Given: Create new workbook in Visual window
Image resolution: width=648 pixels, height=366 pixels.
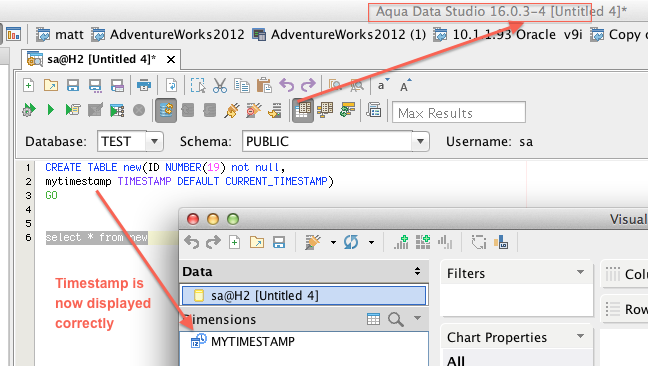Looking at the screenshot, I should tap(234, 242).
